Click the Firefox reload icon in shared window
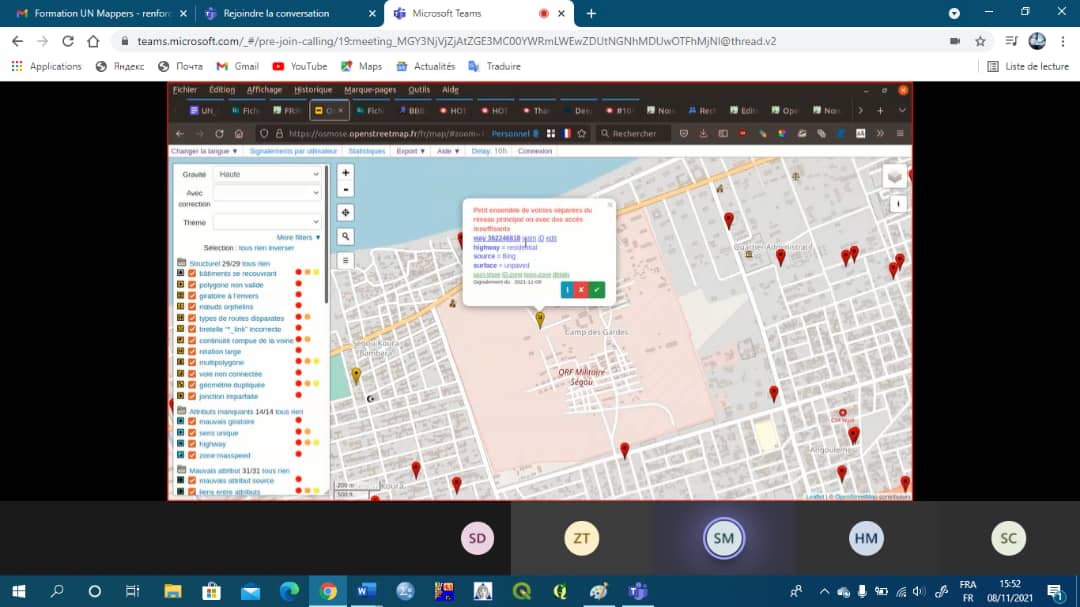Image resolution: width=1080 pixels, height=607 pixels. coord(219,134)
